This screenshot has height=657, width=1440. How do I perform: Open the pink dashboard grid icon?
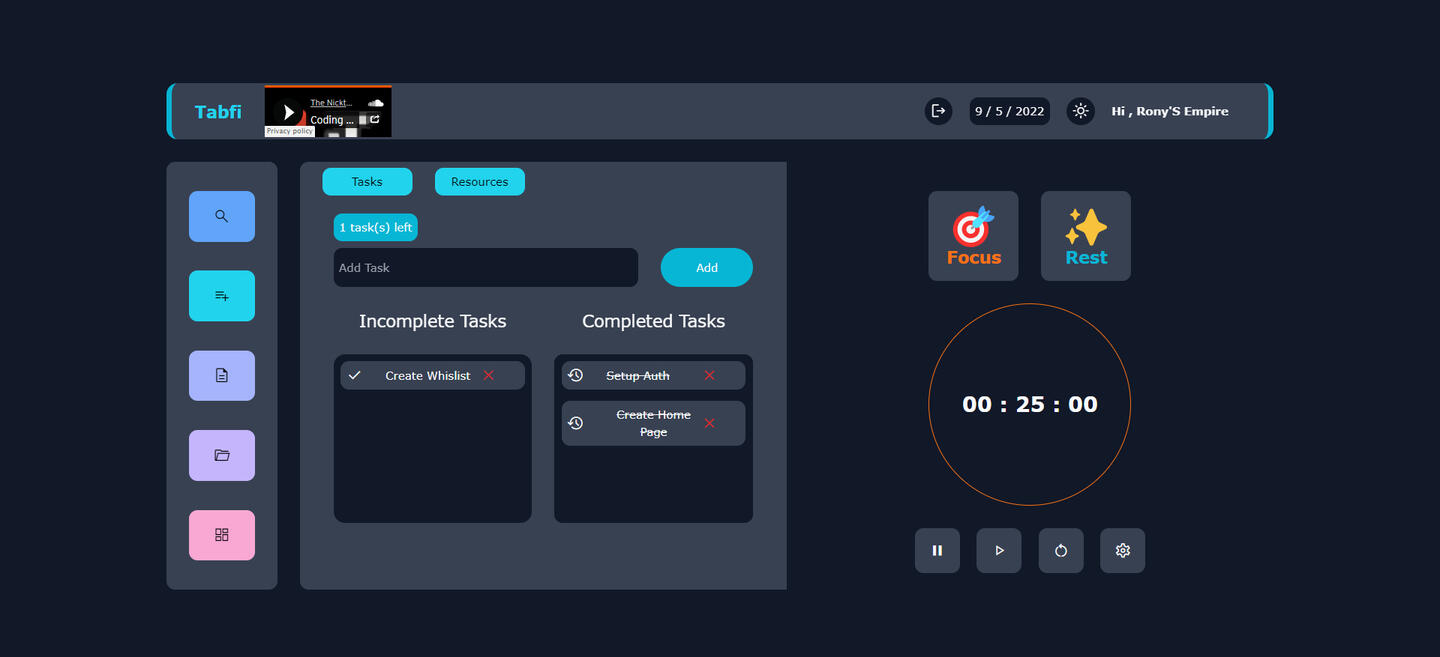221,535
